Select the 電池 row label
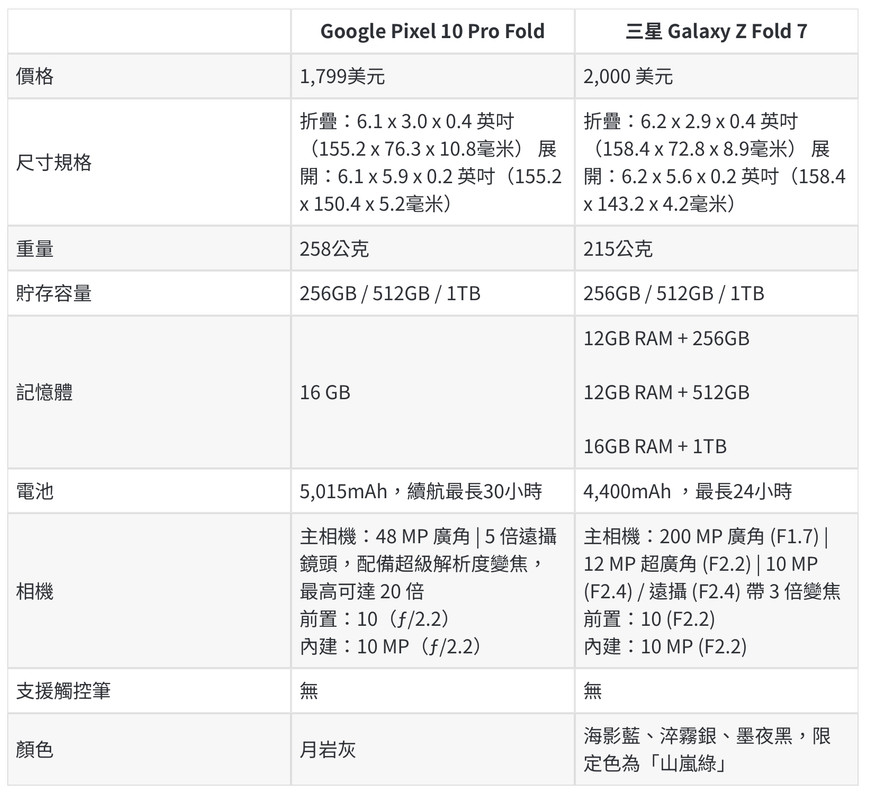Viewport: 869px width, 800px height. [34, 491]
